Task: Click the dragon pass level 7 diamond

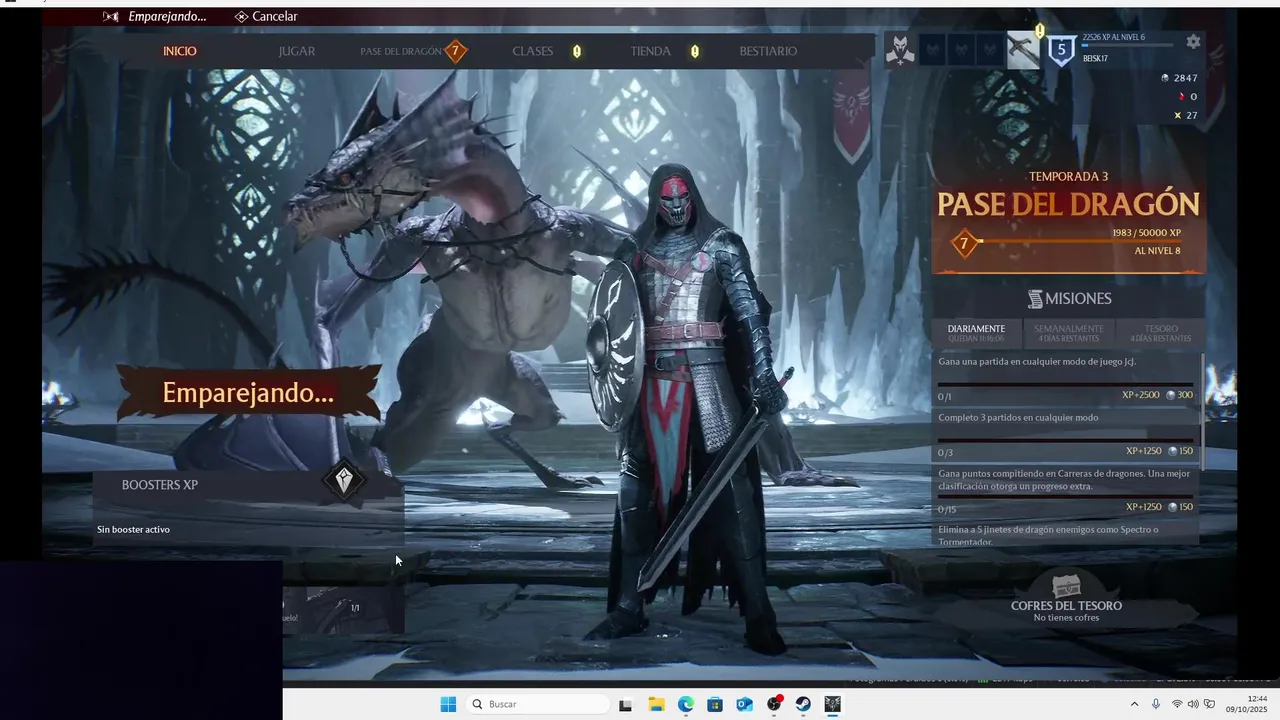Action: point(964,243)
